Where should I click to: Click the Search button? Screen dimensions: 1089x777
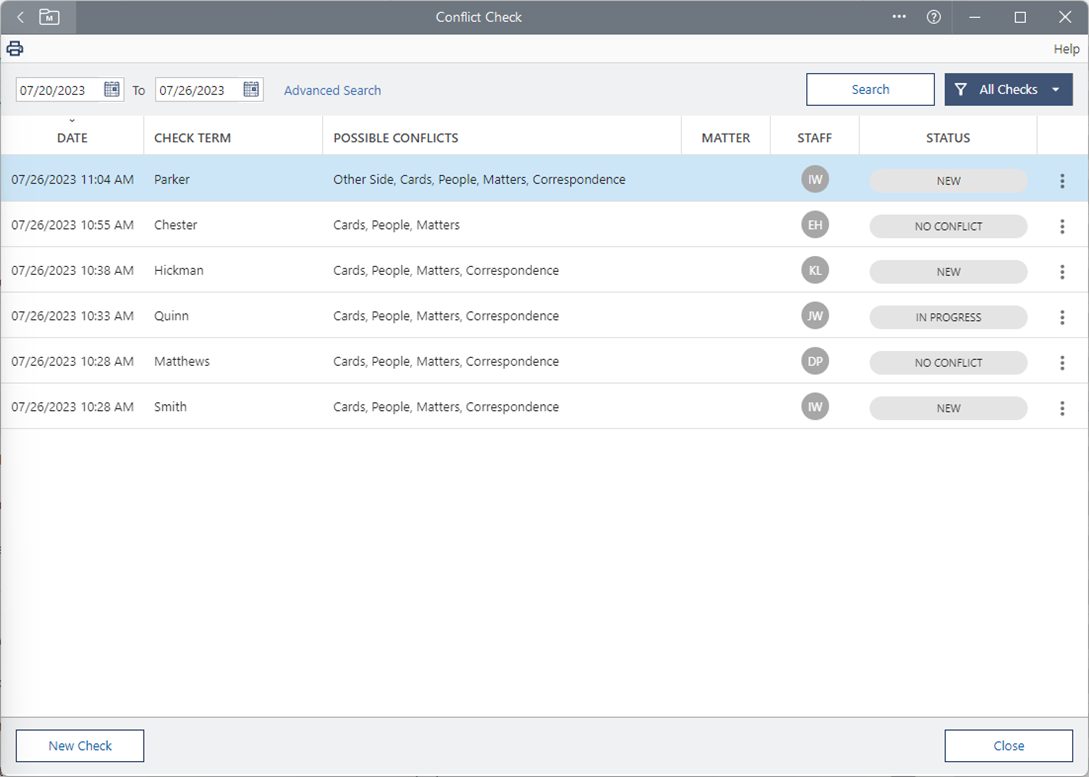[870, 90]
